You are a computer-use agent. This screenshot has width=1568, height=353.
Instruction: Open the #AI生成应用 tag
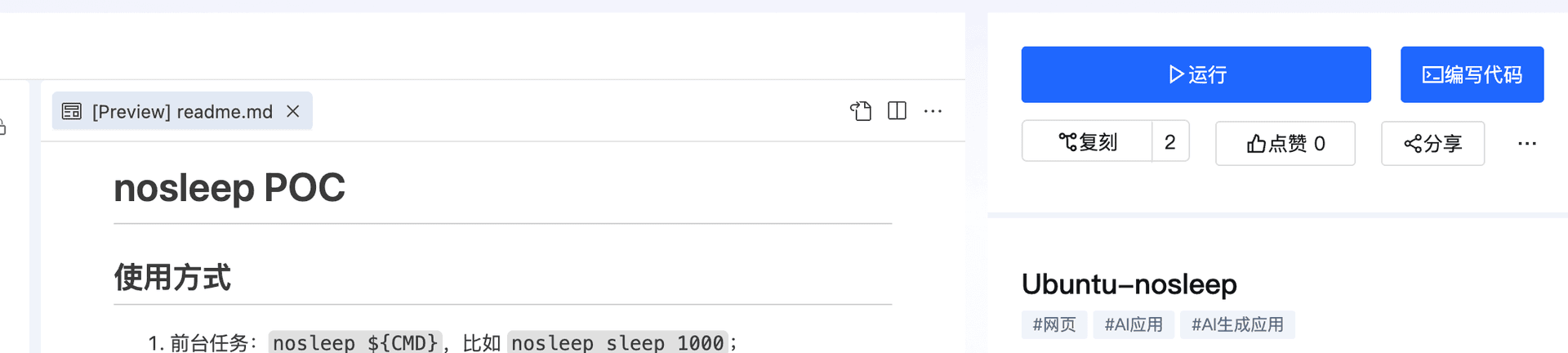click(x=1237, y=324)
